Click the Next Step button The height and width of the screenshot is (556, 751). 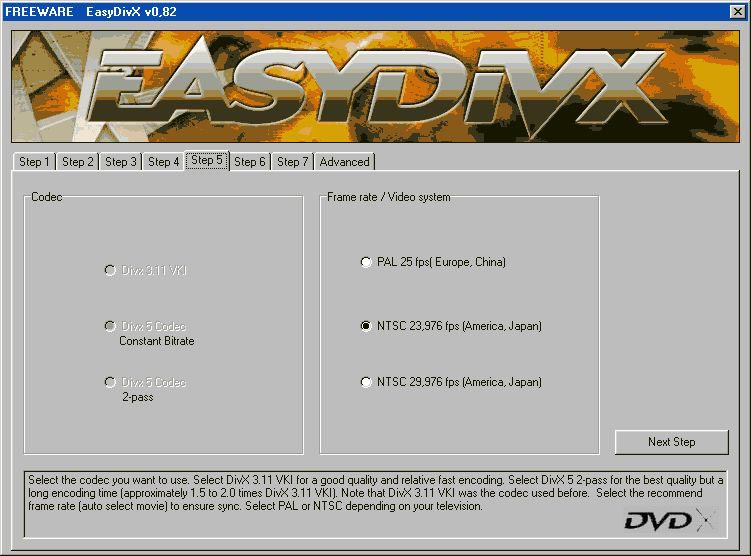click(671, 442)
